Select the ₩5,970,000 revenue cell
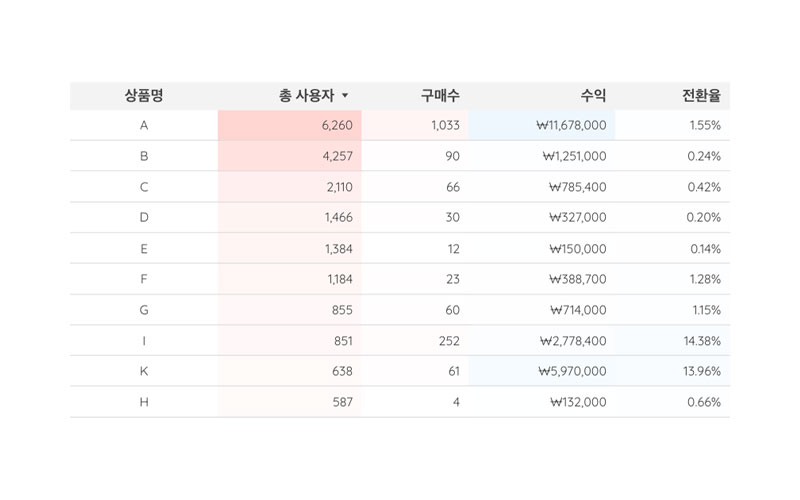 (x=574, y=371)
